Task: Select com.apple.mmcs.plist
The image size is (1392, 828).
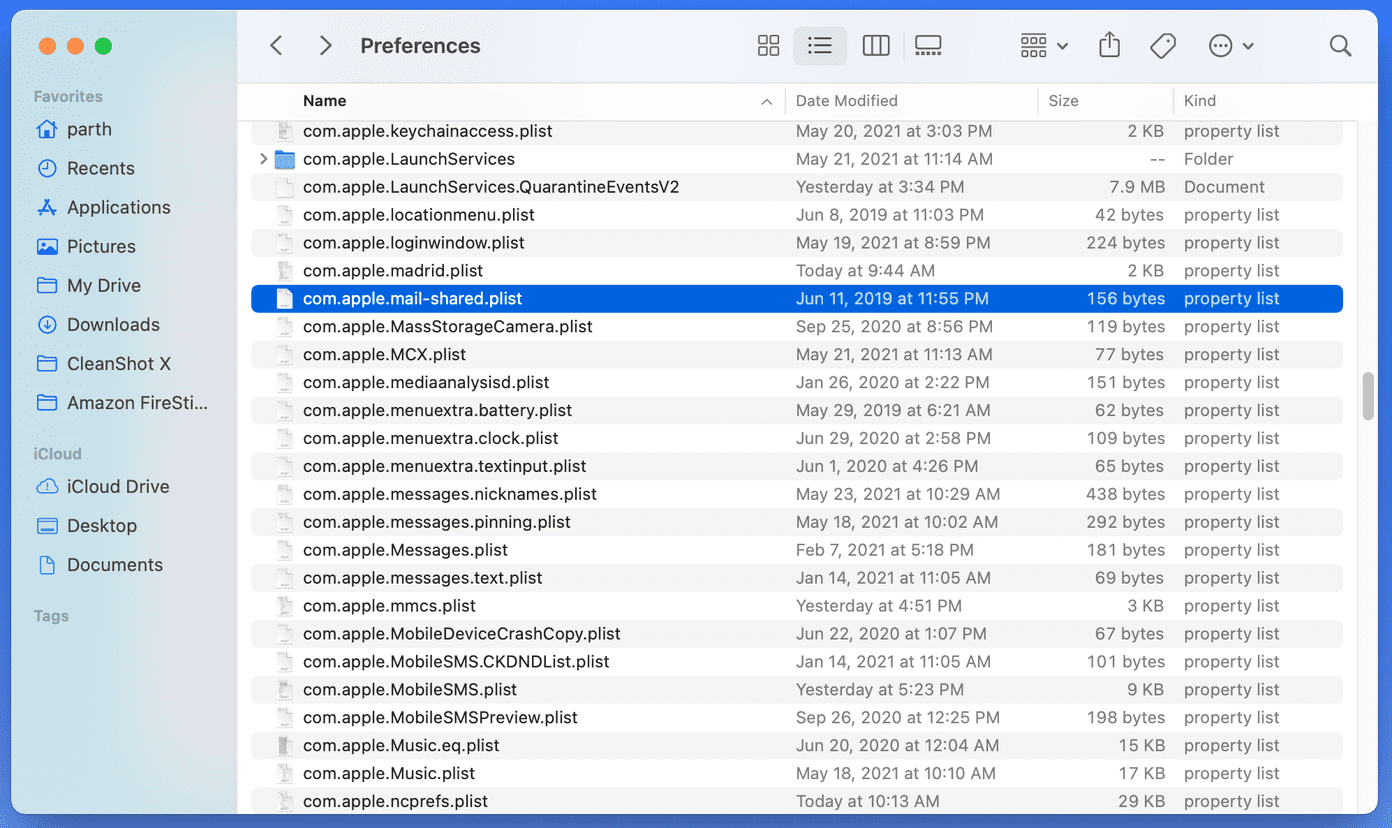Action: pos(797,607)
